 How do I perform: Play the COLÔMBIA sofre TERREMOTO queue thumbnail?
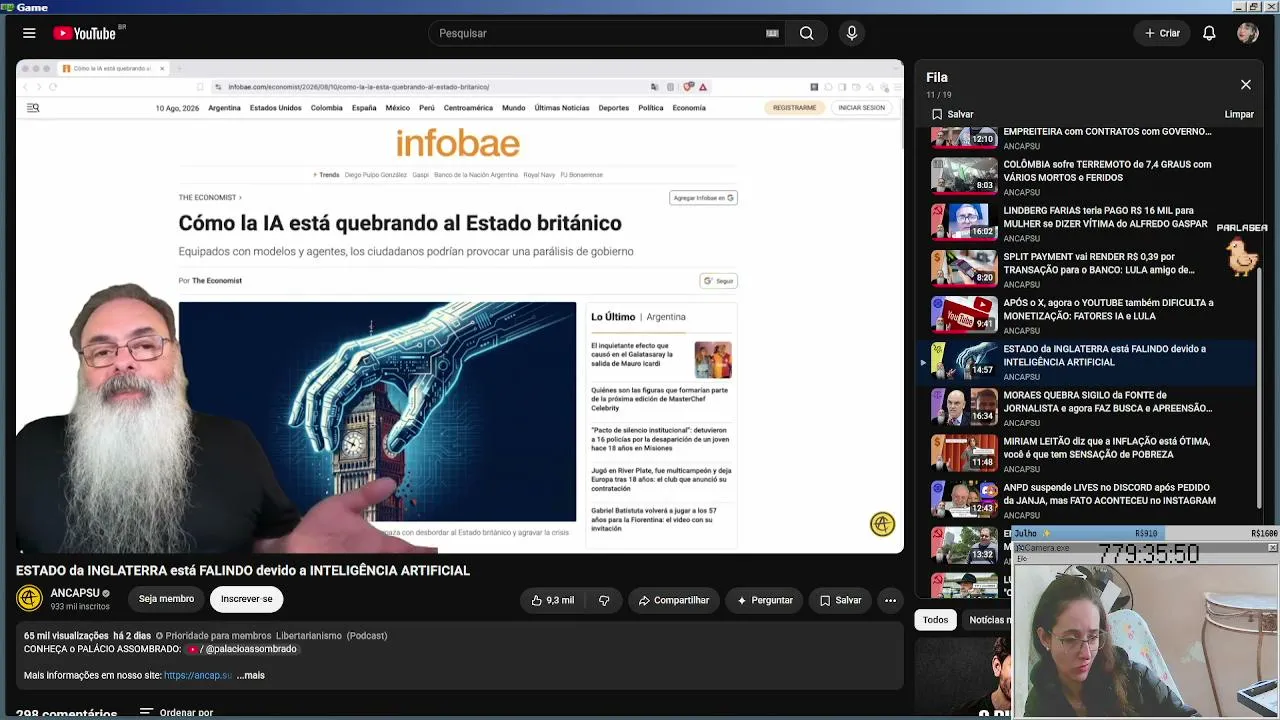point(965,177)
